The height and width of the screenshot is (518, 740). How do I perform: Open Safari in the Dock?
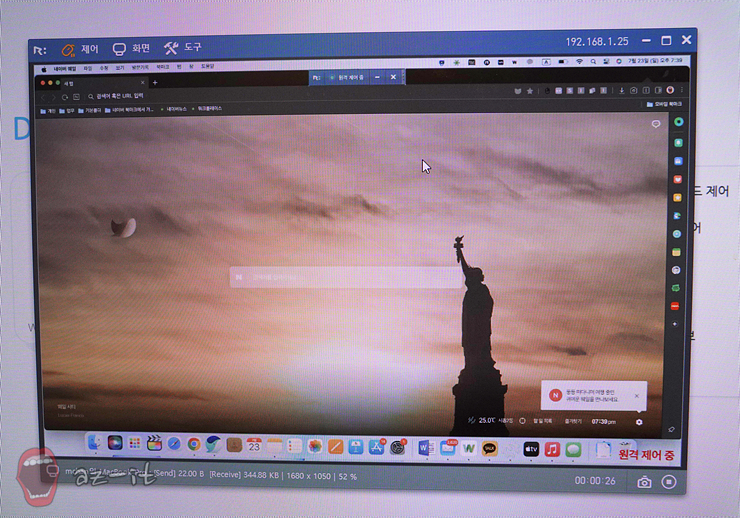174,443
